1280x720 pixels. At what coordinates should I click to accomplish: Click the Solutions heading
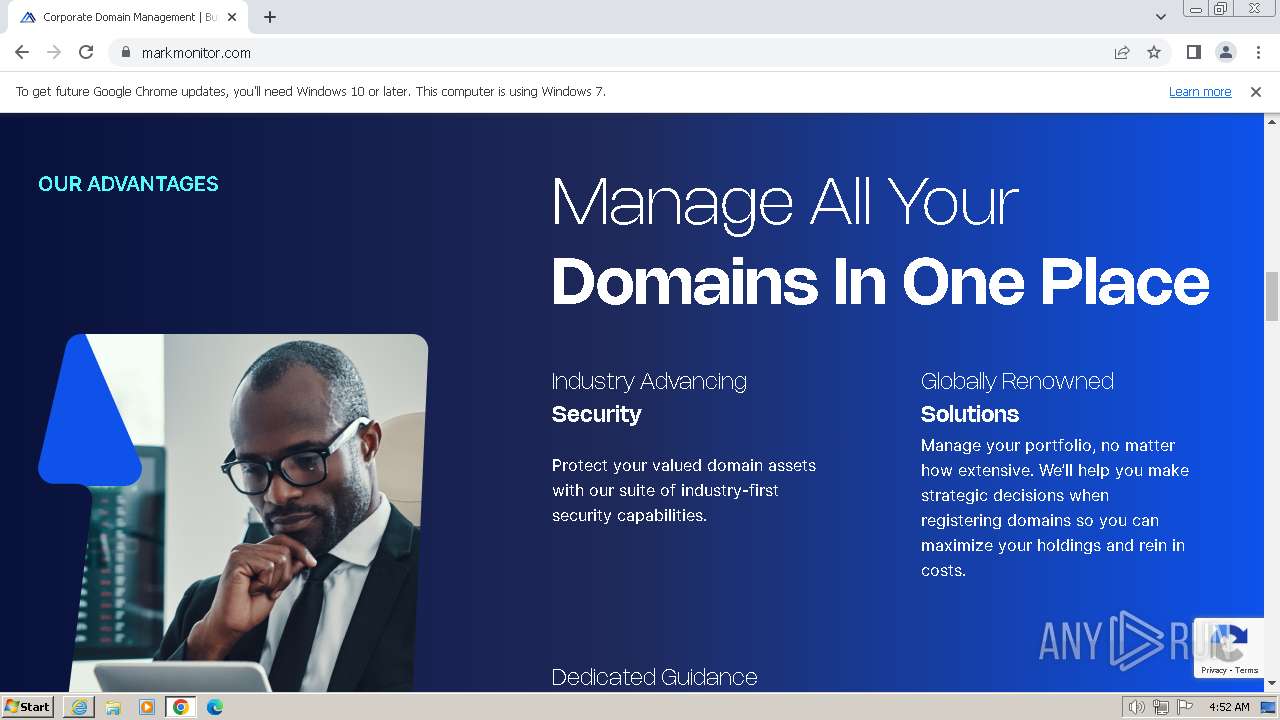pos(969,414)
